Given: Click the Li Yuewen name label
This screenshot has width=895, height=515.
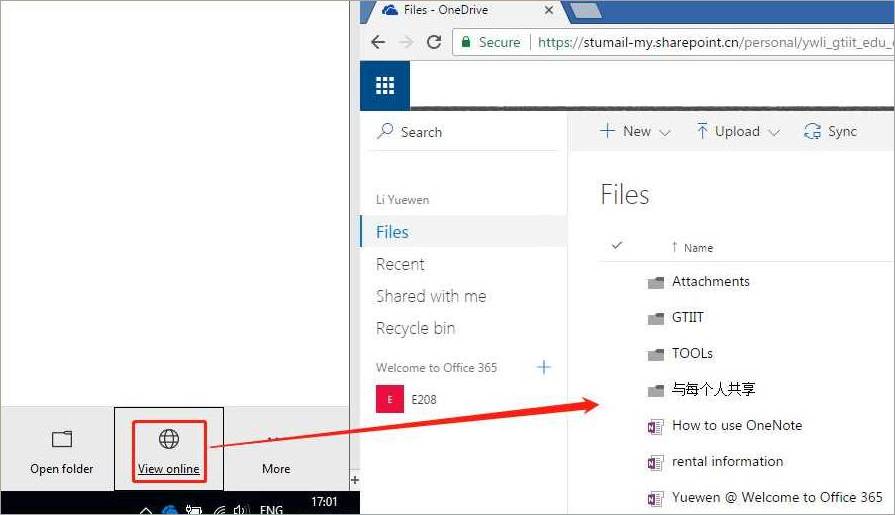Looking at the screenshot, I should click(x=402, y=200).
